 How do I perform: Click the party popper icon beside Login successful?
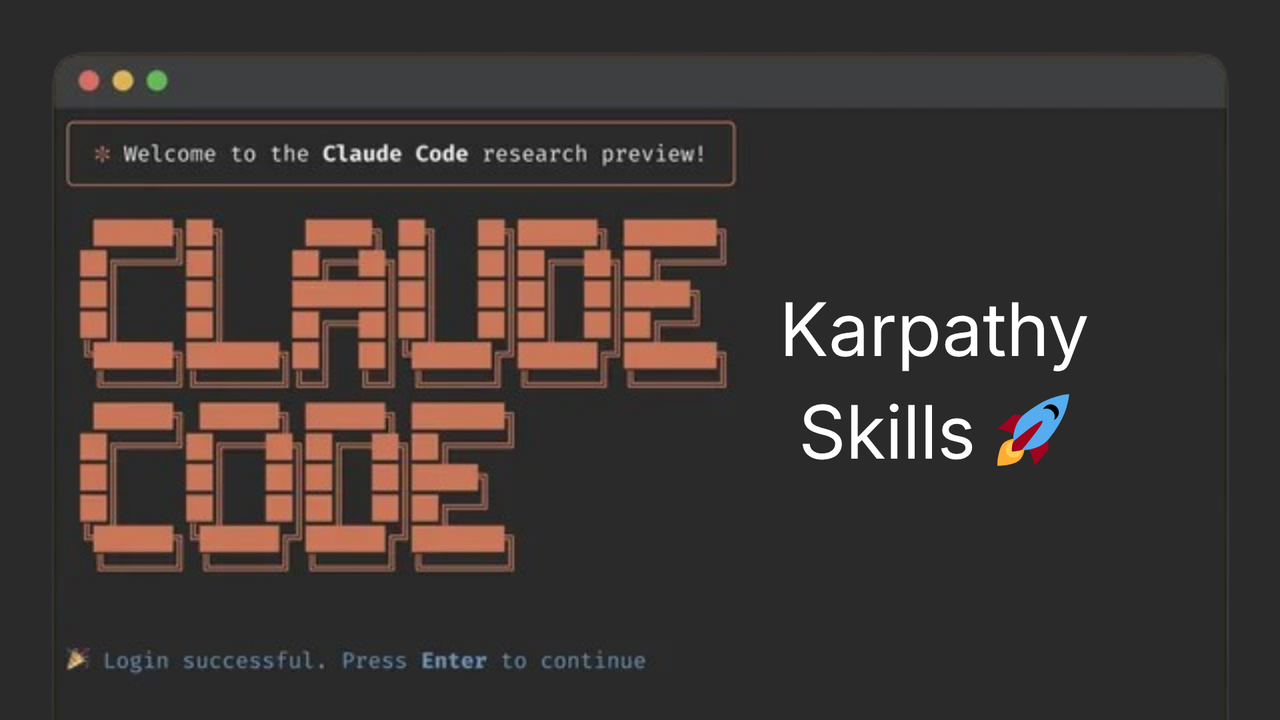click(x=78, y=659)
